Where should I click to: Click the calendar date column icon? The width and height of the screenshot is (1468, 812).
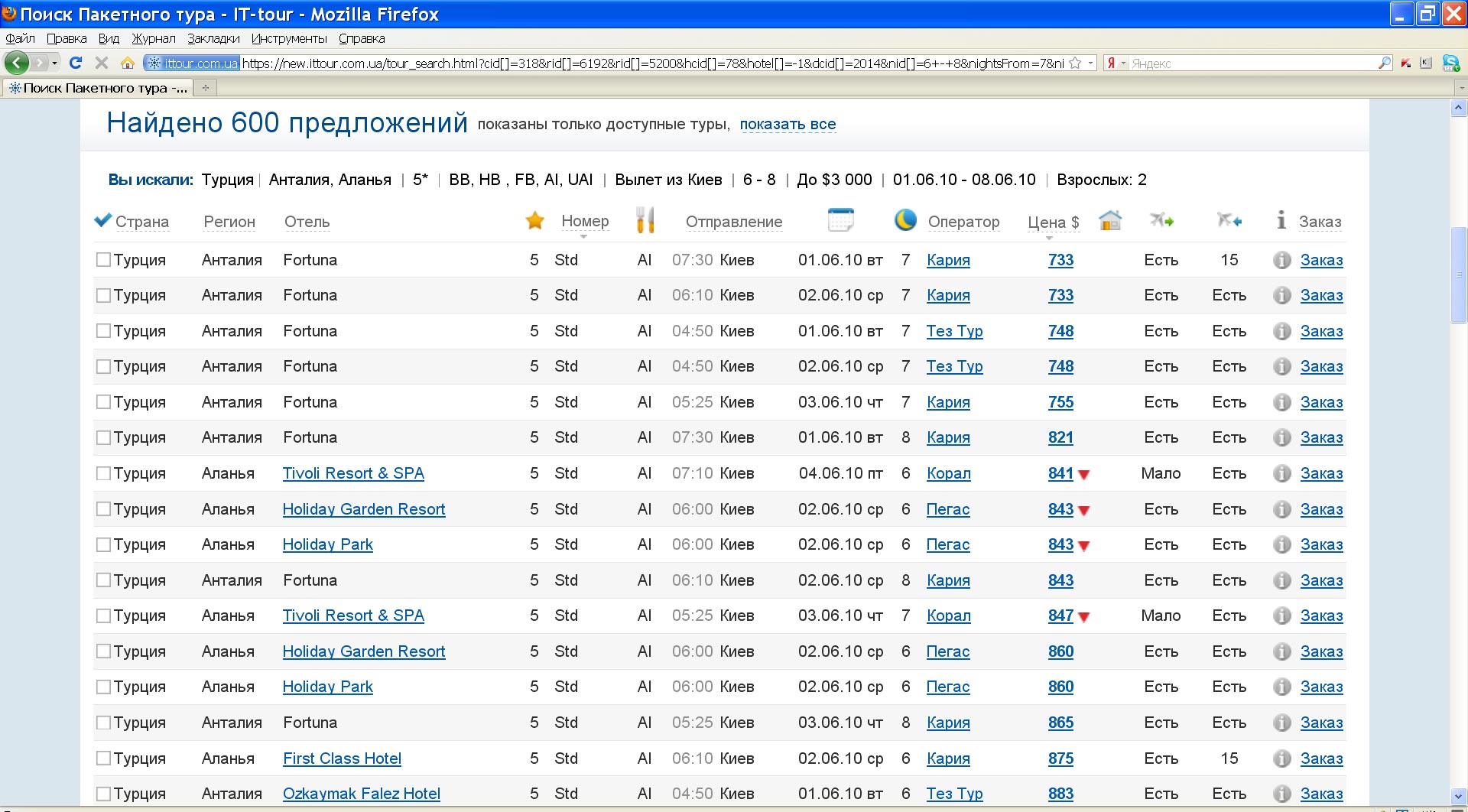840,219
